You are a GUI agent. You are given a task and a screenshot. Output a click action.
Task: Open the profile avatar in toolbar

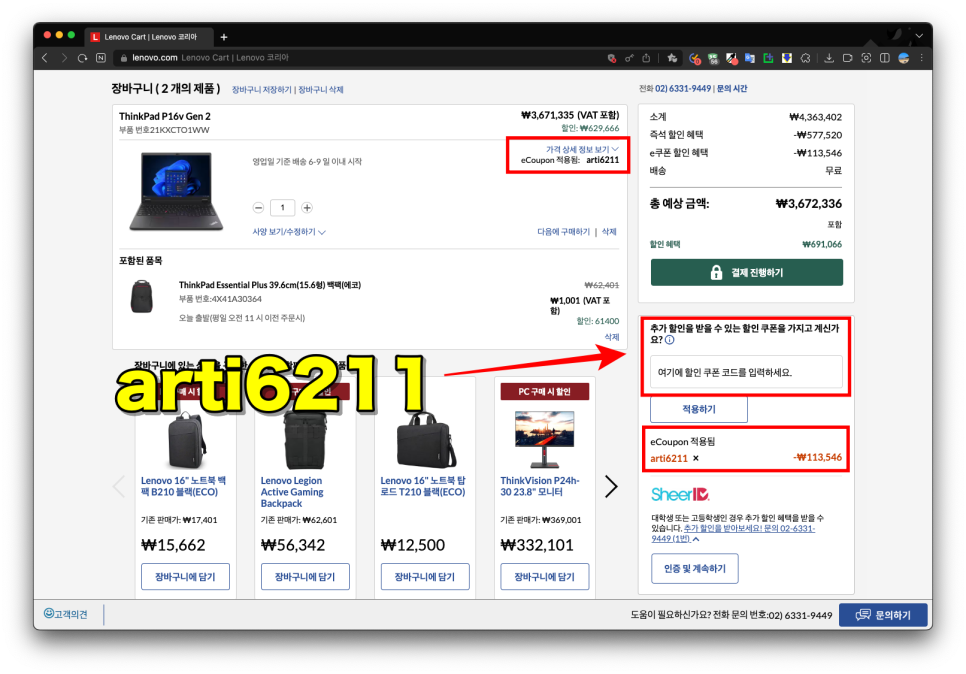(904, 58)
